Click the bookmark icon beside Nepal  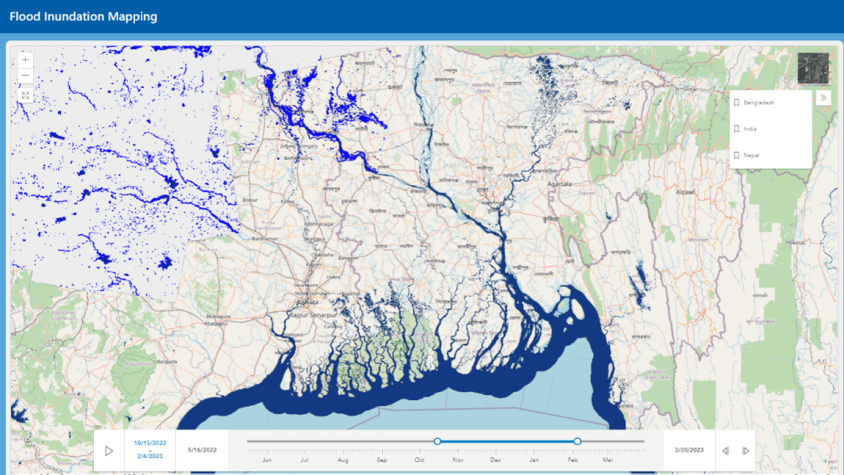click(737, 155)
